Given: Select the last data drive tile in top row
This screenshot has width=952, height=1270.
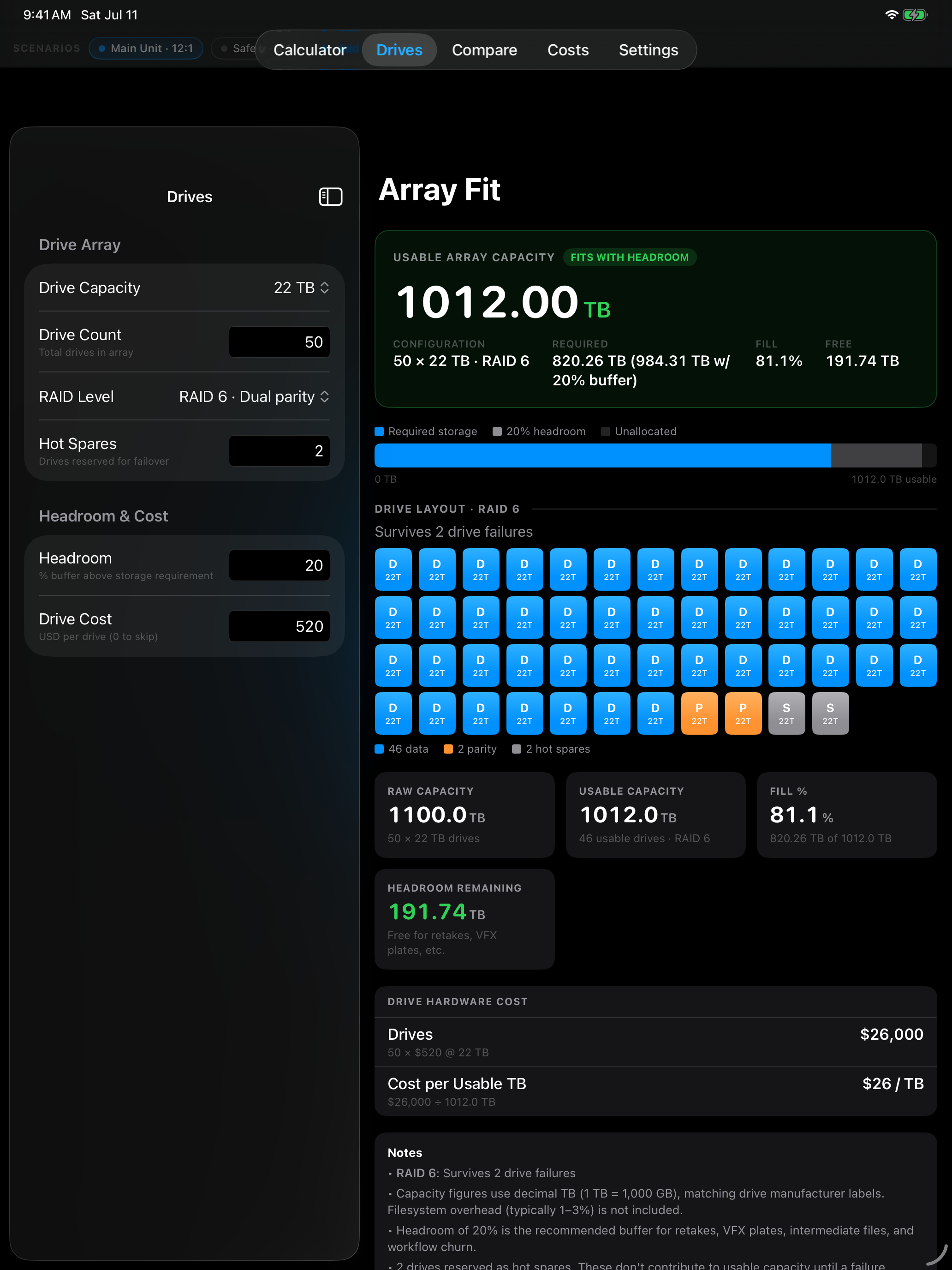Looking at the screenshot, I should click(918, 569).
